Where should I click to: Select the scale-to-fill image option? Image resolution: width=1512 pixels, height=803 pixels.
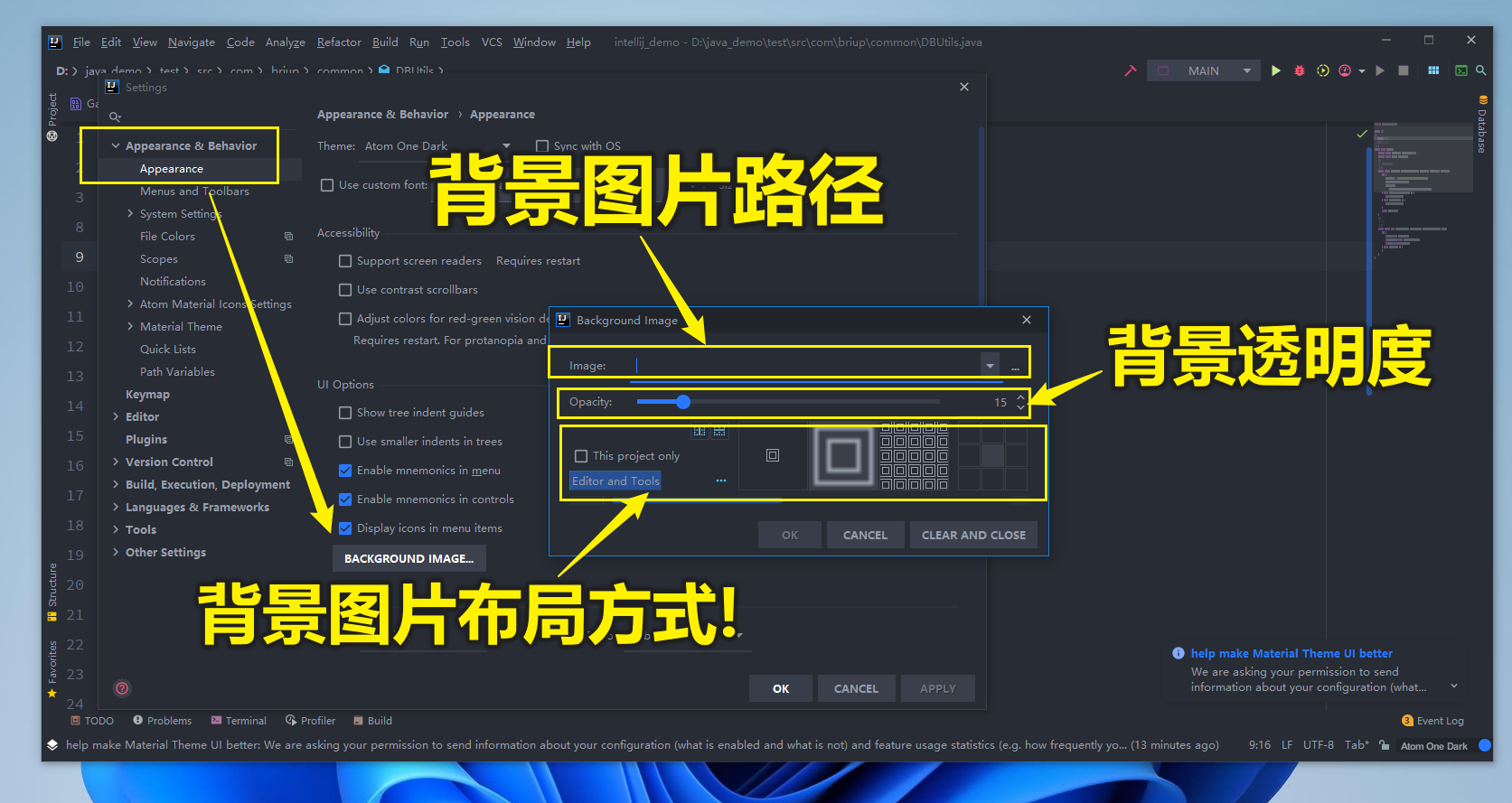tap(843, 455)
